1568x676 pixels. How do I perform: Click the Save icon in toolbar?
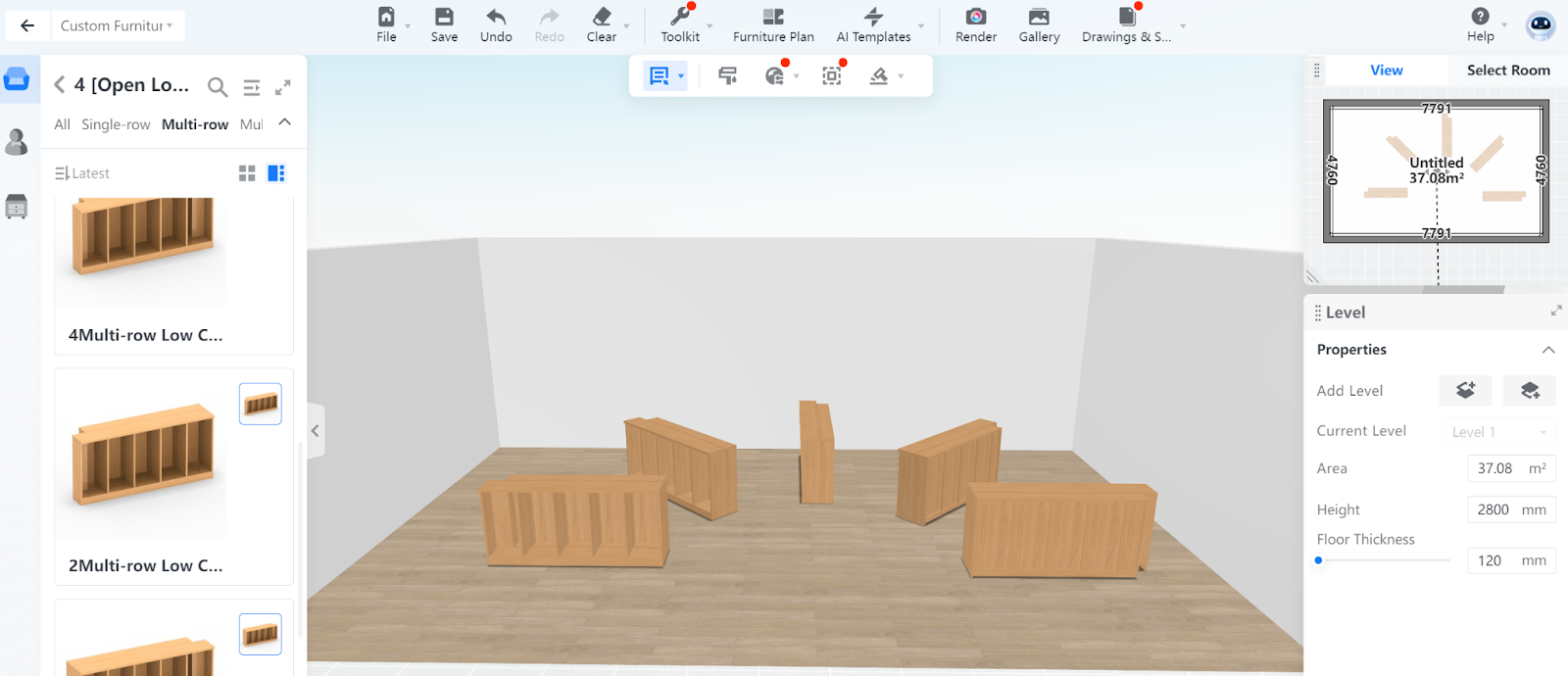pos(444,17)
